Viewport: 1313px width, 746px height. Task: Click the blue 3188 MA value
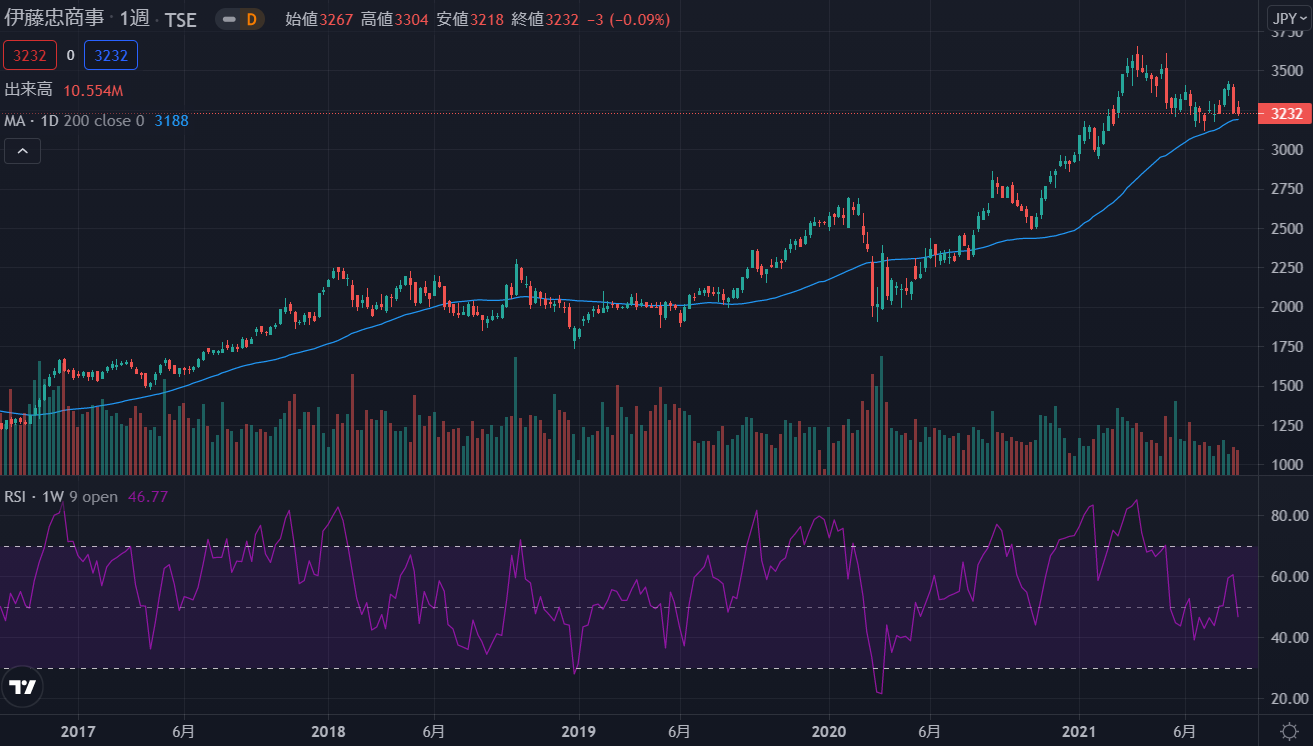[171, 120]
